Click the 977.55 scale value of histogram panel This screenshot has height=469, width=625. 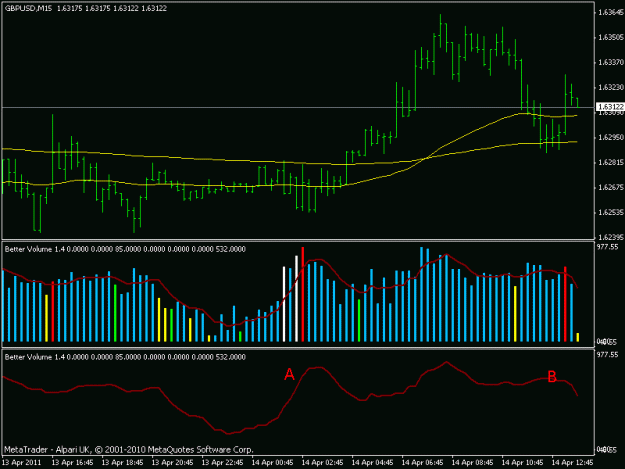coord(607,247)
